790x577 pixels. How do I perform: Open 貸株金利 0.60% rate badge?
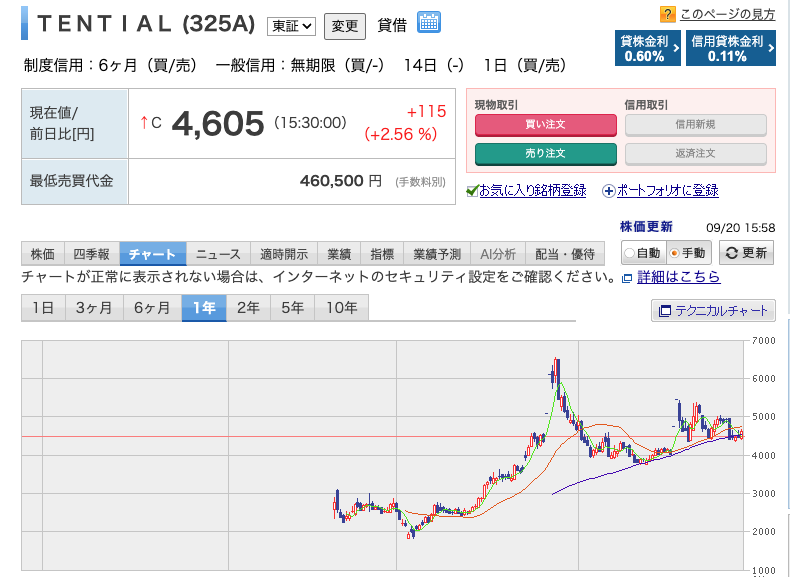pyautogui.click(x=648, y=48)
